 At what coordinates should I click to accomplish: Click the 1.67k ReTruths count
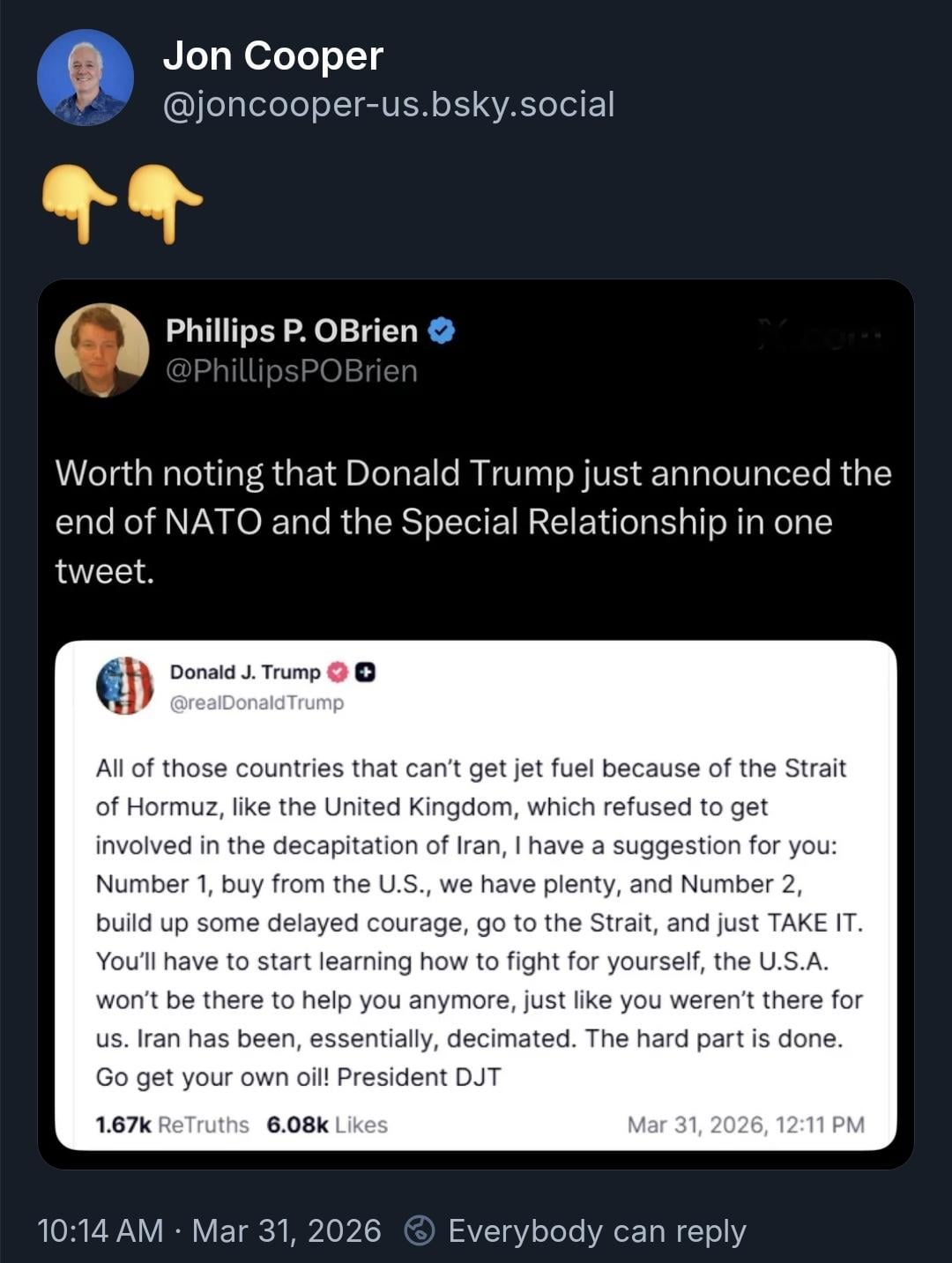172,1125
